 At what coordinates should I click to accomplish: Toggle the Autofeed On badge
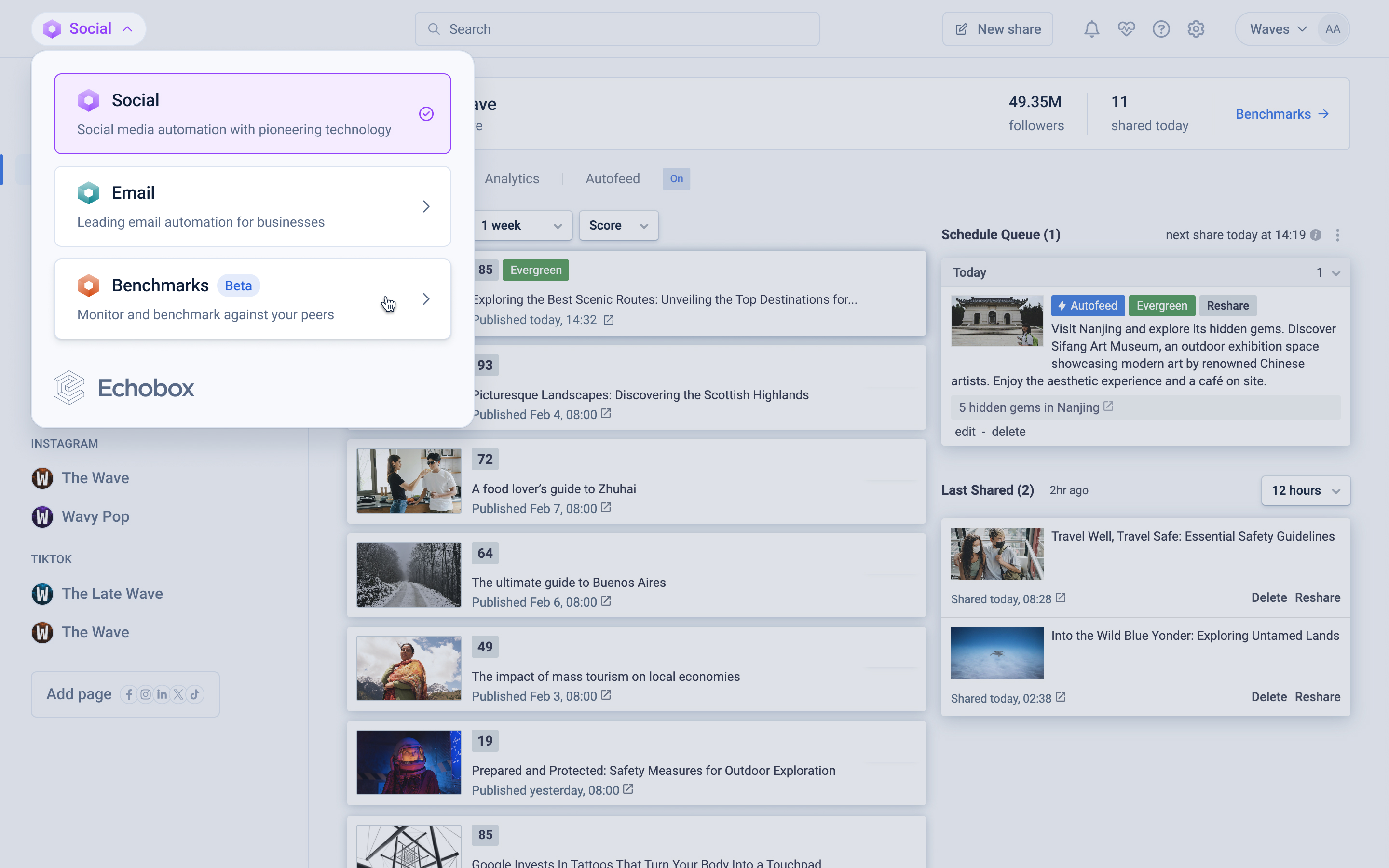point(676,178)
